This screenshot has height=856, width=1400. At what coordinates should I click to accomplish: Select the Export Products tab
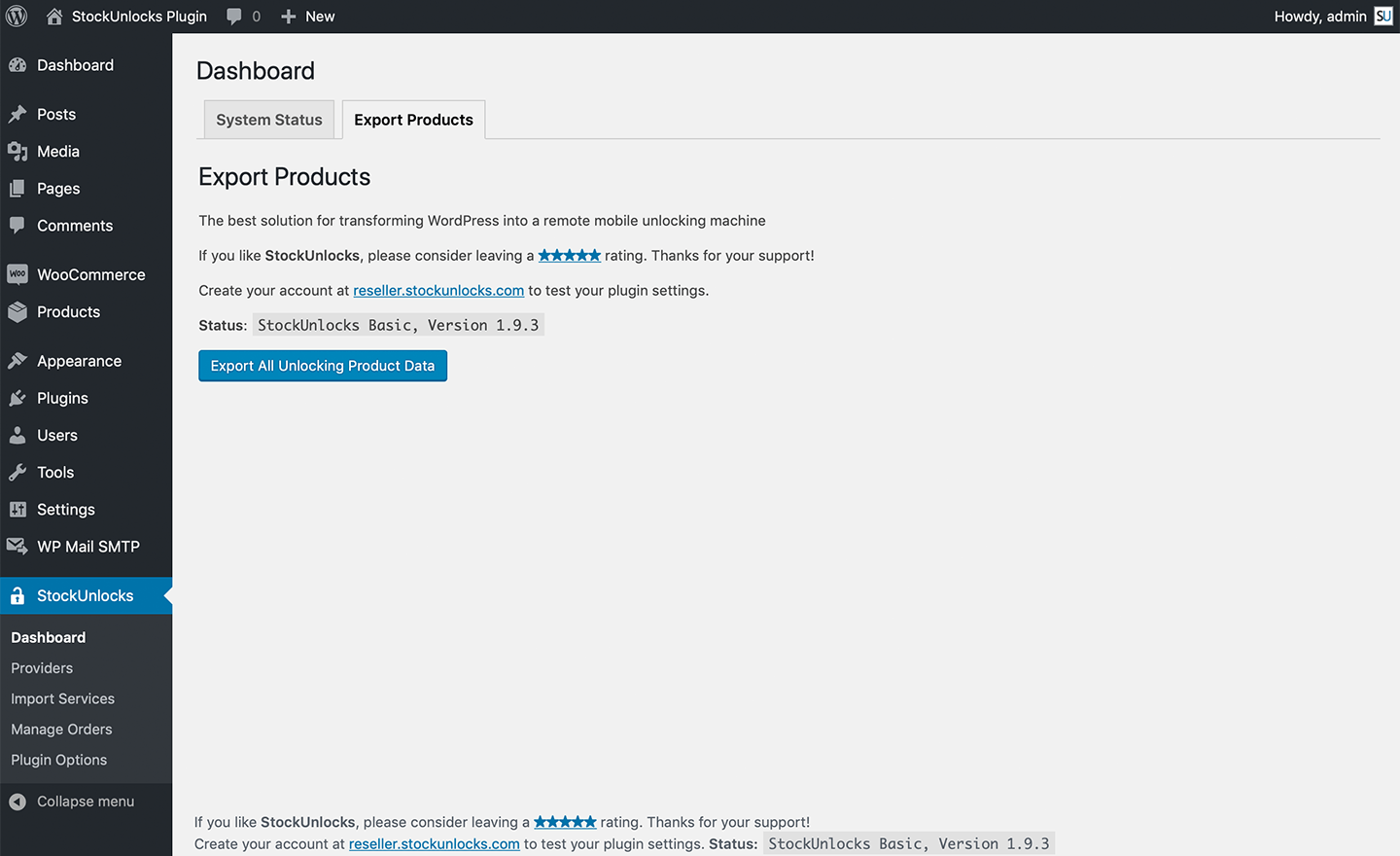(x=413, y=120)
